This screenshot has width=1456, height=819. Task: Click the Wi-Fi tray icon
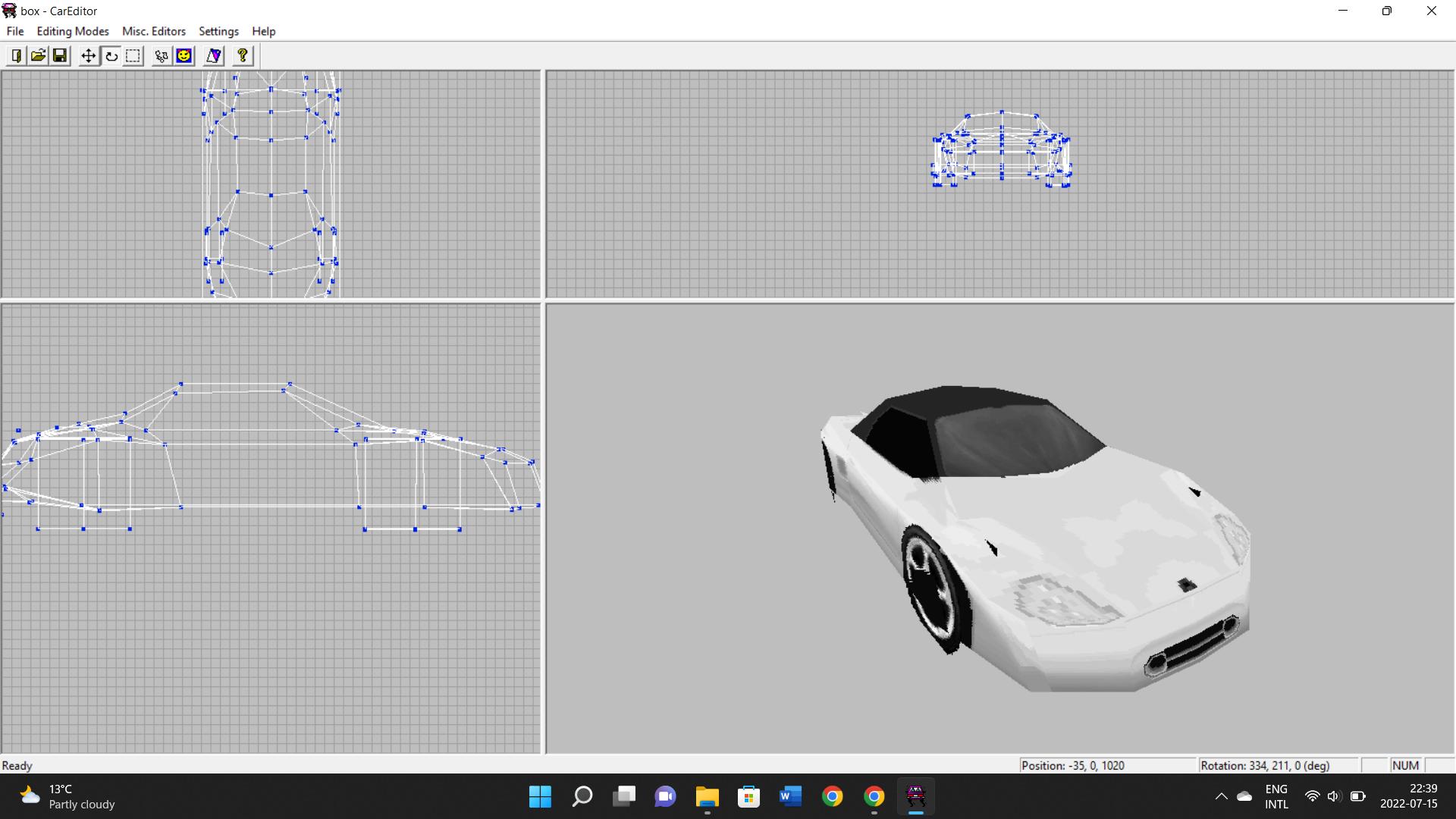tap(1312, 796)
